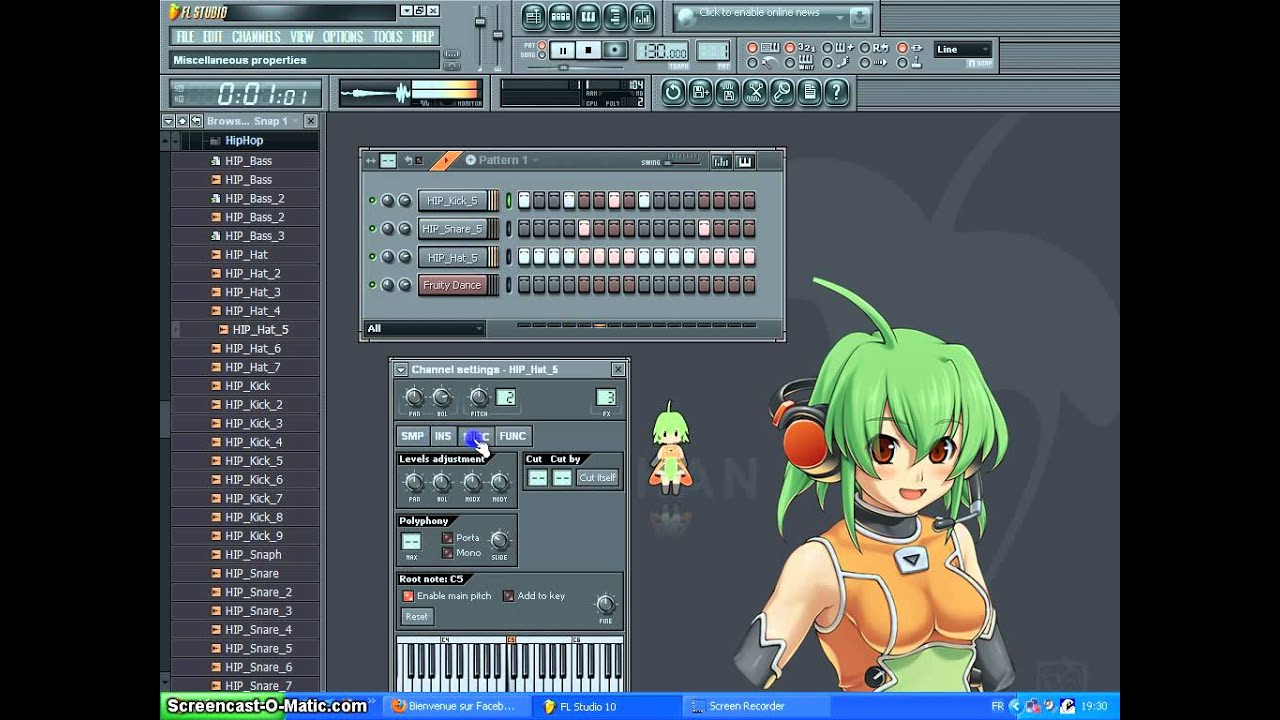
Task: Click the Polyphony MAX value box
Action: tap(411, 541)
